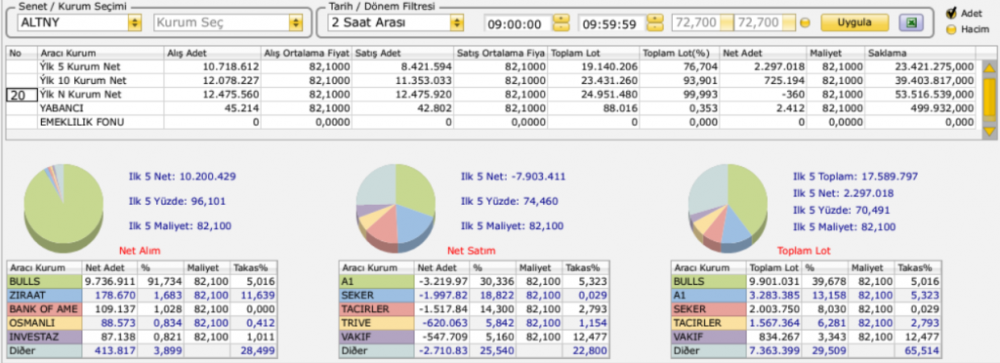Sort by the Aracı Kurum column header

(x=100, y=53)
